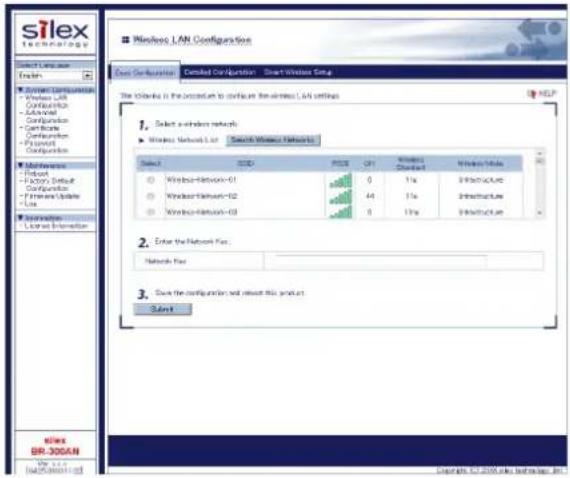
Task: Select Wireless-Network-01 radio button
Action: tap(150, 180)
